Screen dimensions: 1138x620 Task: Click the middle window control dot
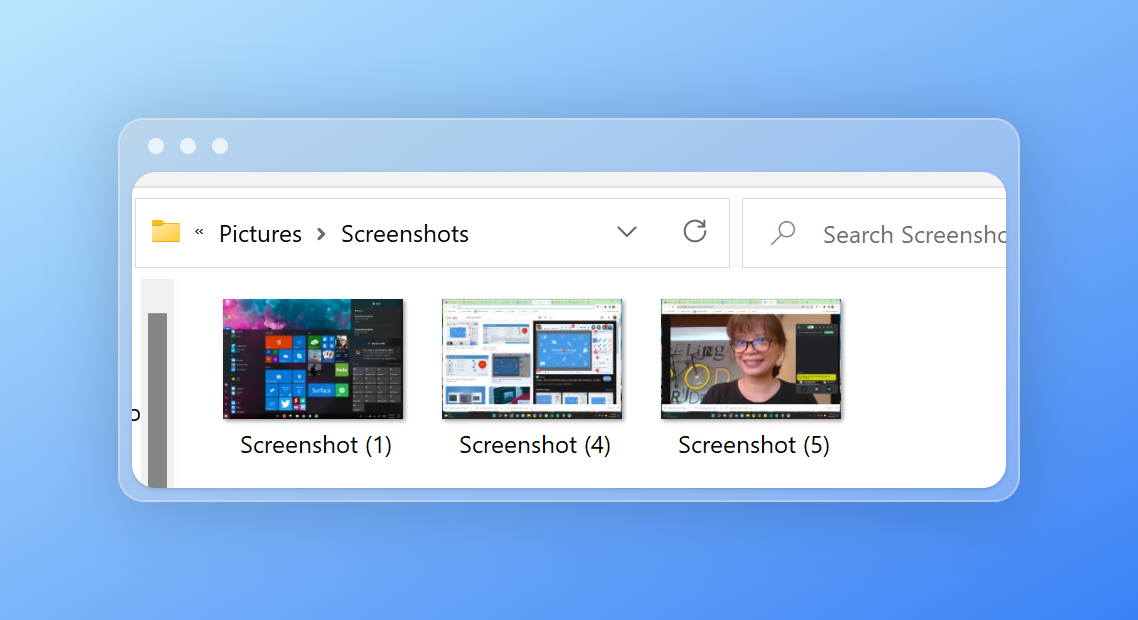click(188, 146)
